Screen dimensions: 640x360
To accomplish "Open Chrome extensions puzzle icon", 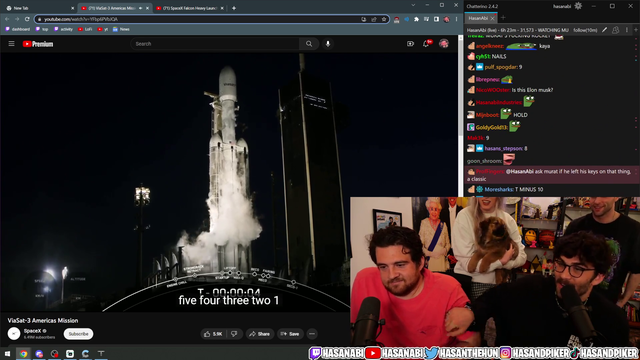I will tap(416, 19).
